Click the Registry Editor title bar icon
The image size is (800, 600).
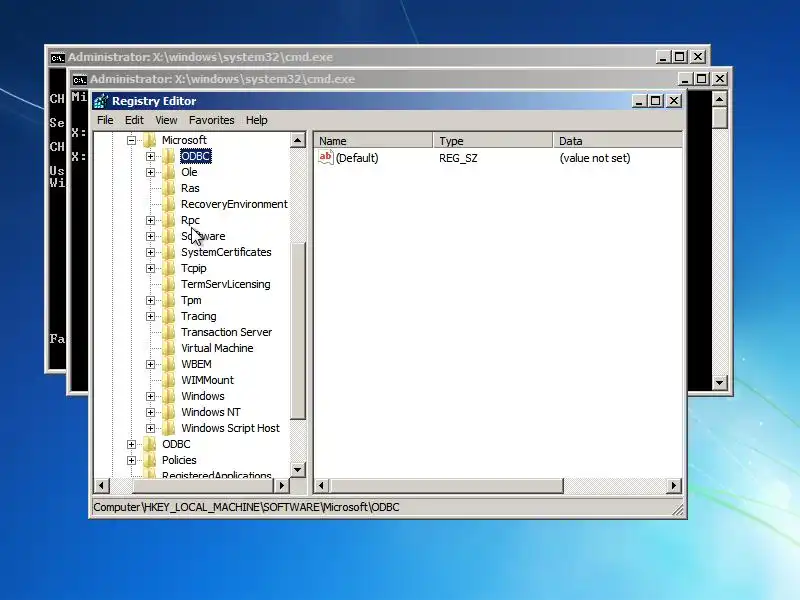[x=101, y=101]
